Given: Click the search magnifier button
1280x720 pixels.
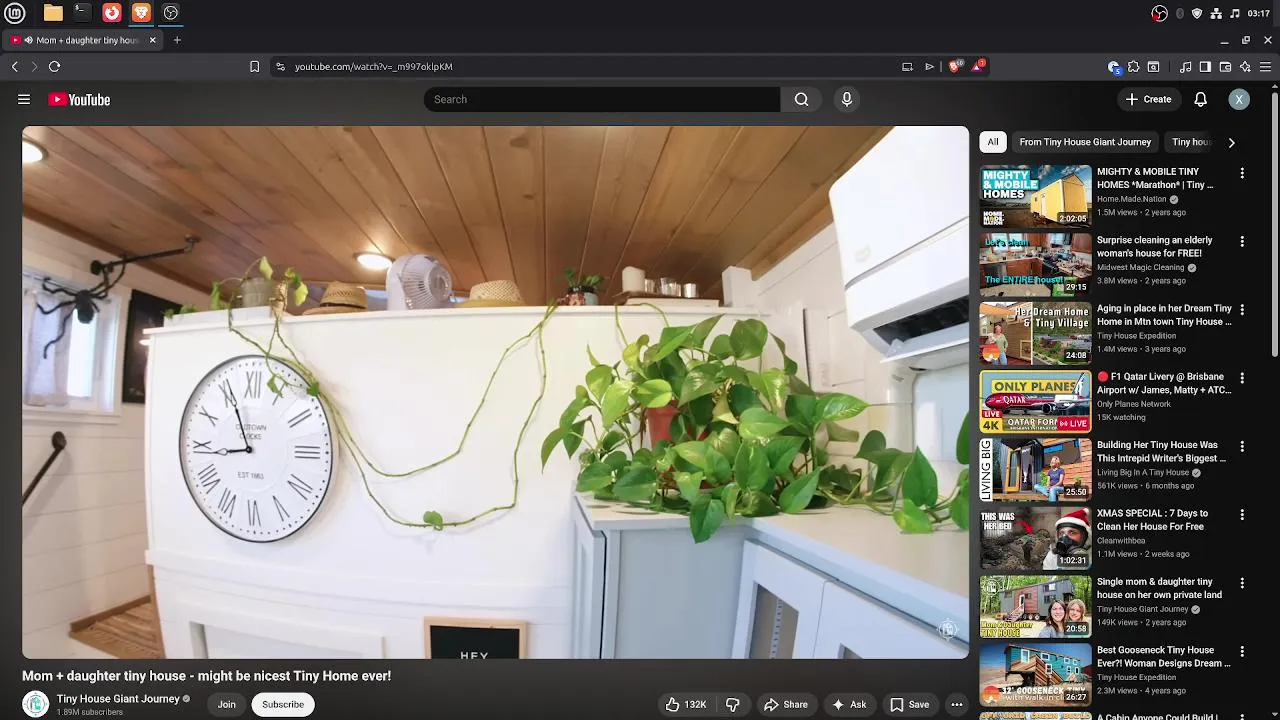Looking at the screenshot, I should tap(801, 99).
